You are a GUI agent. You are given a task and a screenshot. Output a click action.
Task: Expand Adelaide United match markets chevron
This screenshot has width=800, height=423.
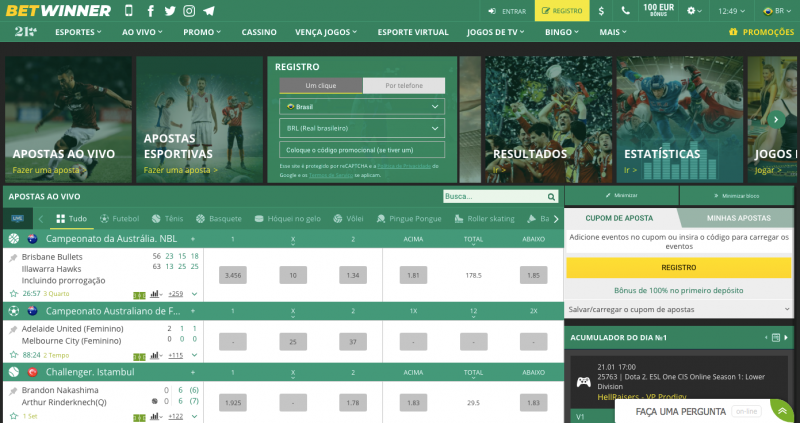[x=194, y=356]
